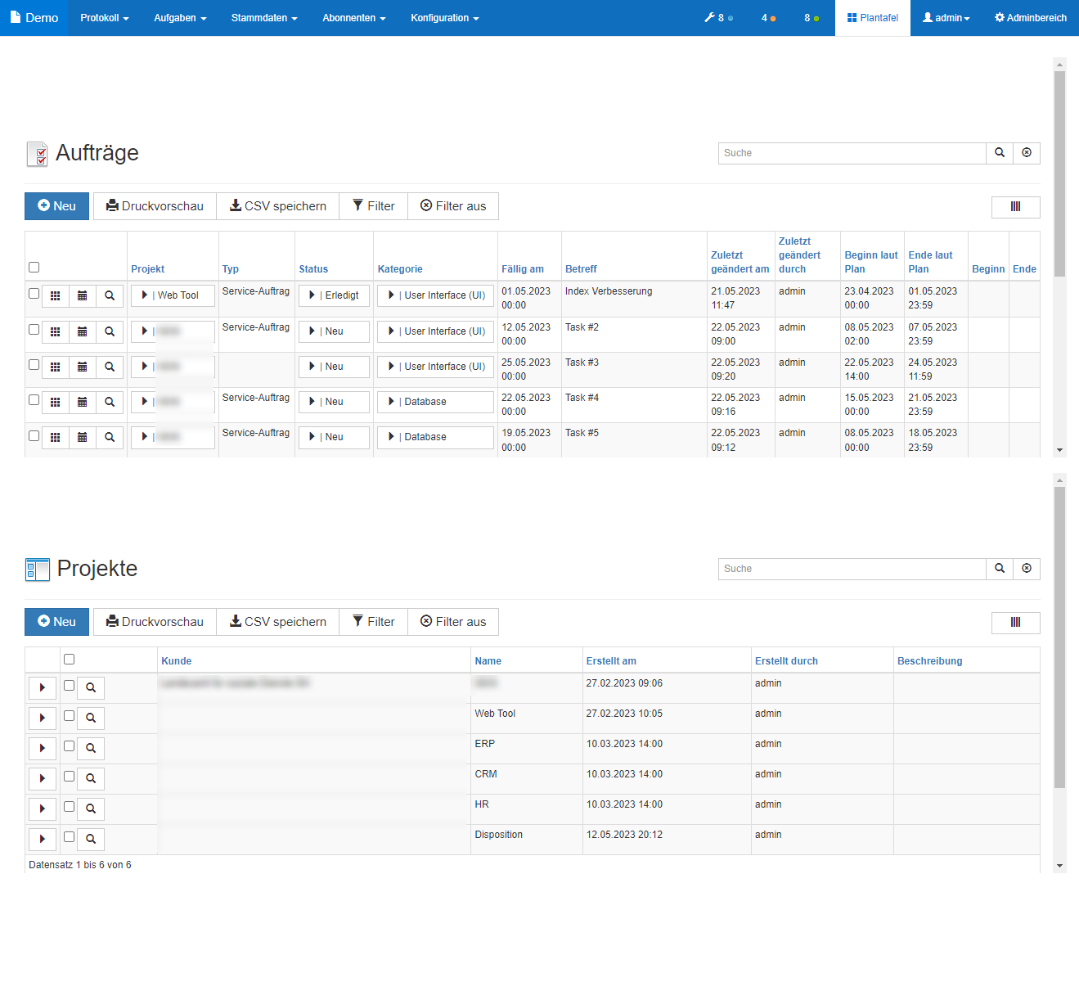Focus the Projekte Suche input field
The image size is (1079, 1000).
click(852, 568)
